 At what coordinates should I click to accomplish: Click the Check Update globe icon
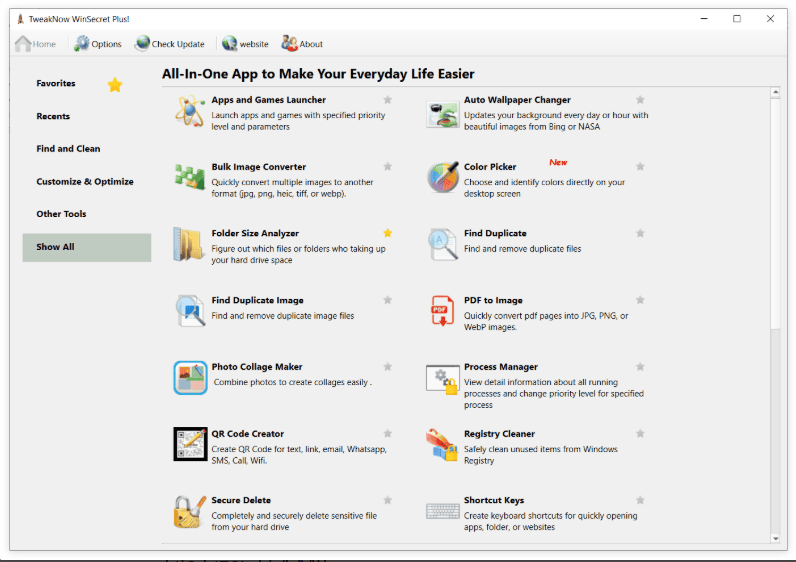(142, 44)
